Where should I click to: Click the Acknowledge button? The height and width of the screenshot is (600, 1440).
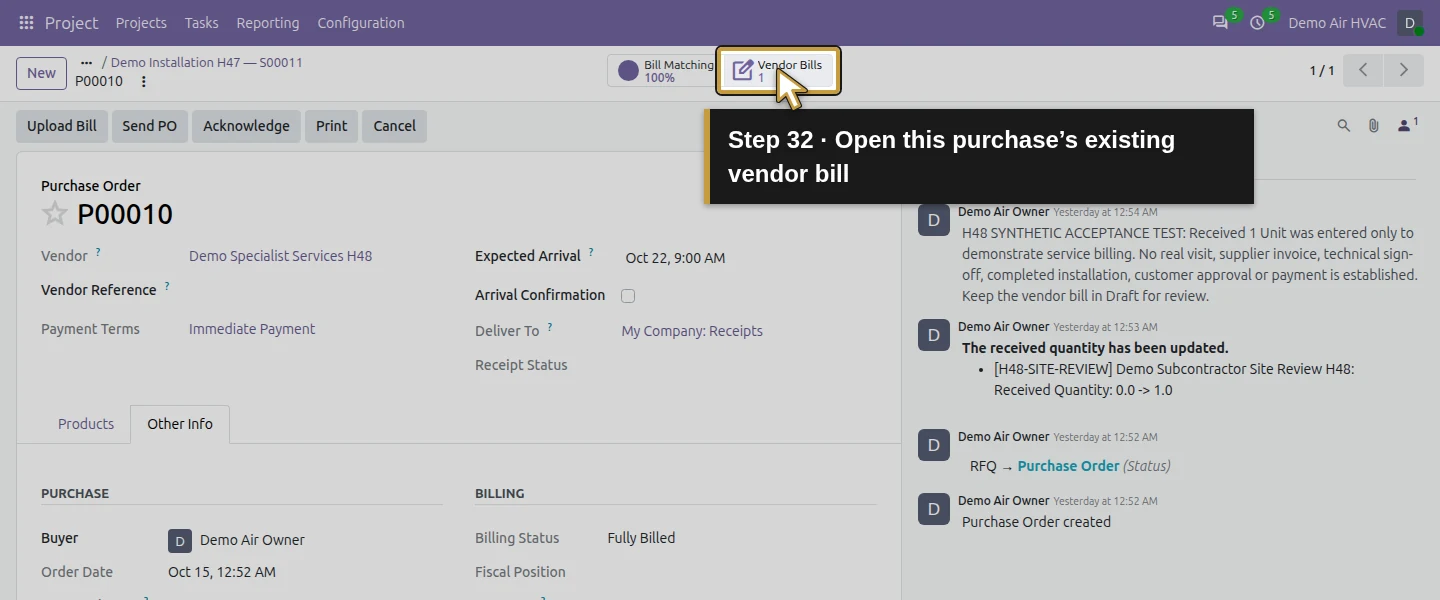pos(246,126)
